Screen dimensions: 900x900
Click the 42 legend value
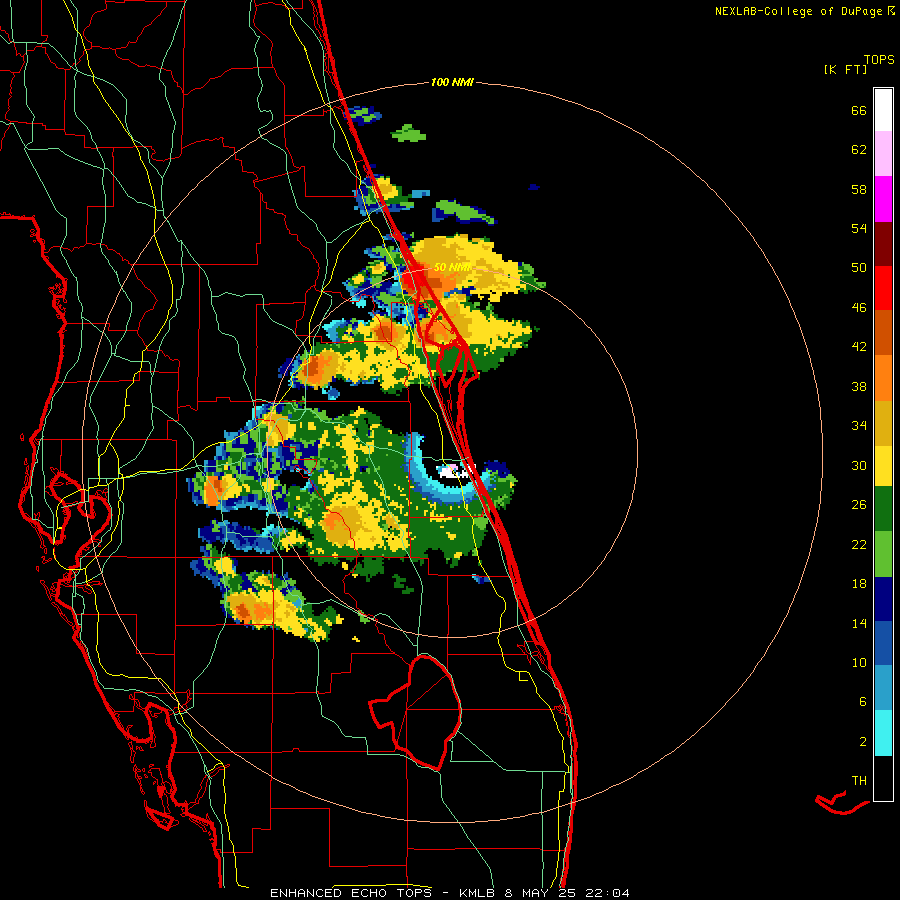pos(859,347)
